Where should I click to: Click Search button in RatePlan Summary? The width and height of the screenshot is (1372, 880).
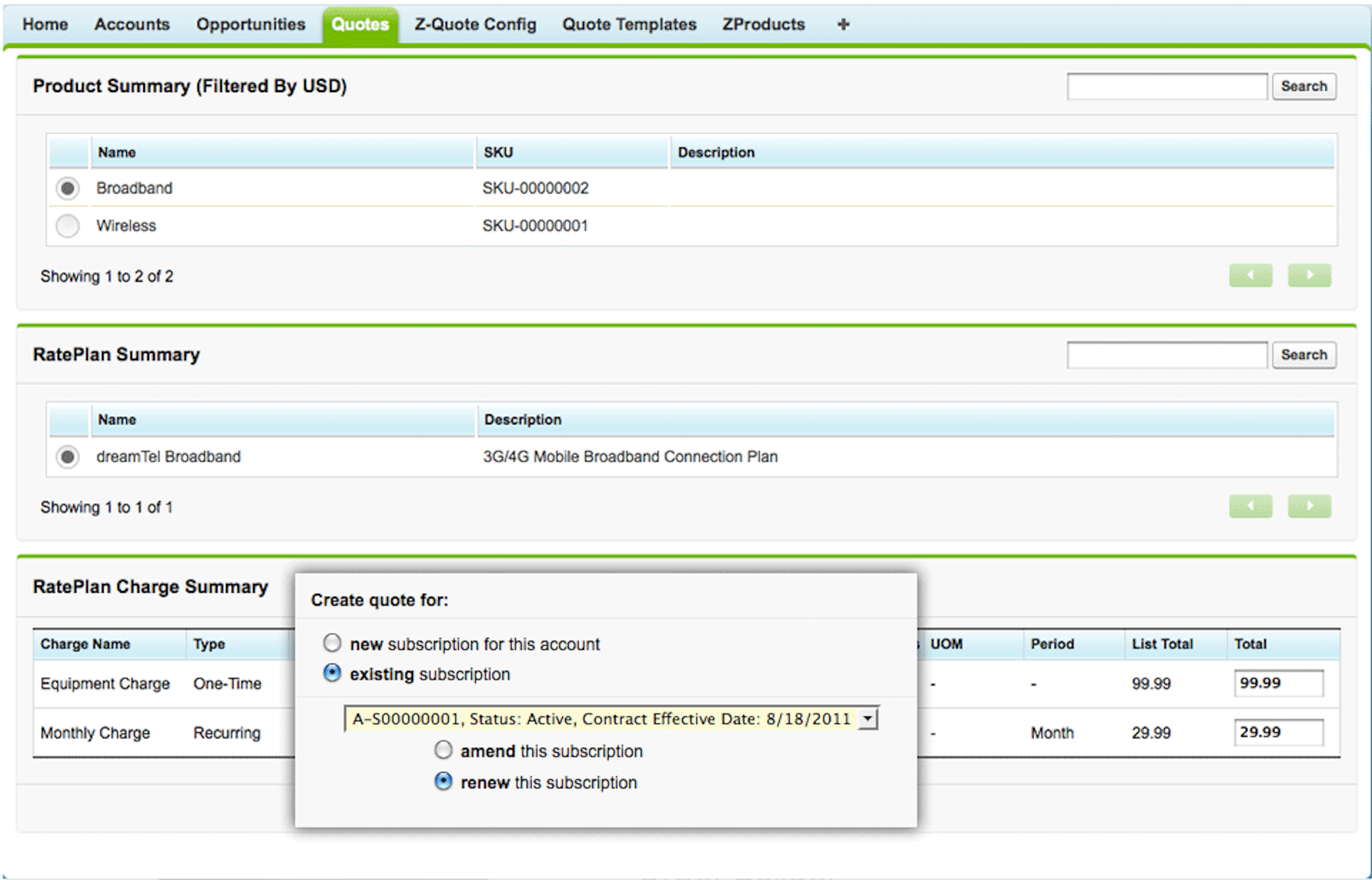1303,355
